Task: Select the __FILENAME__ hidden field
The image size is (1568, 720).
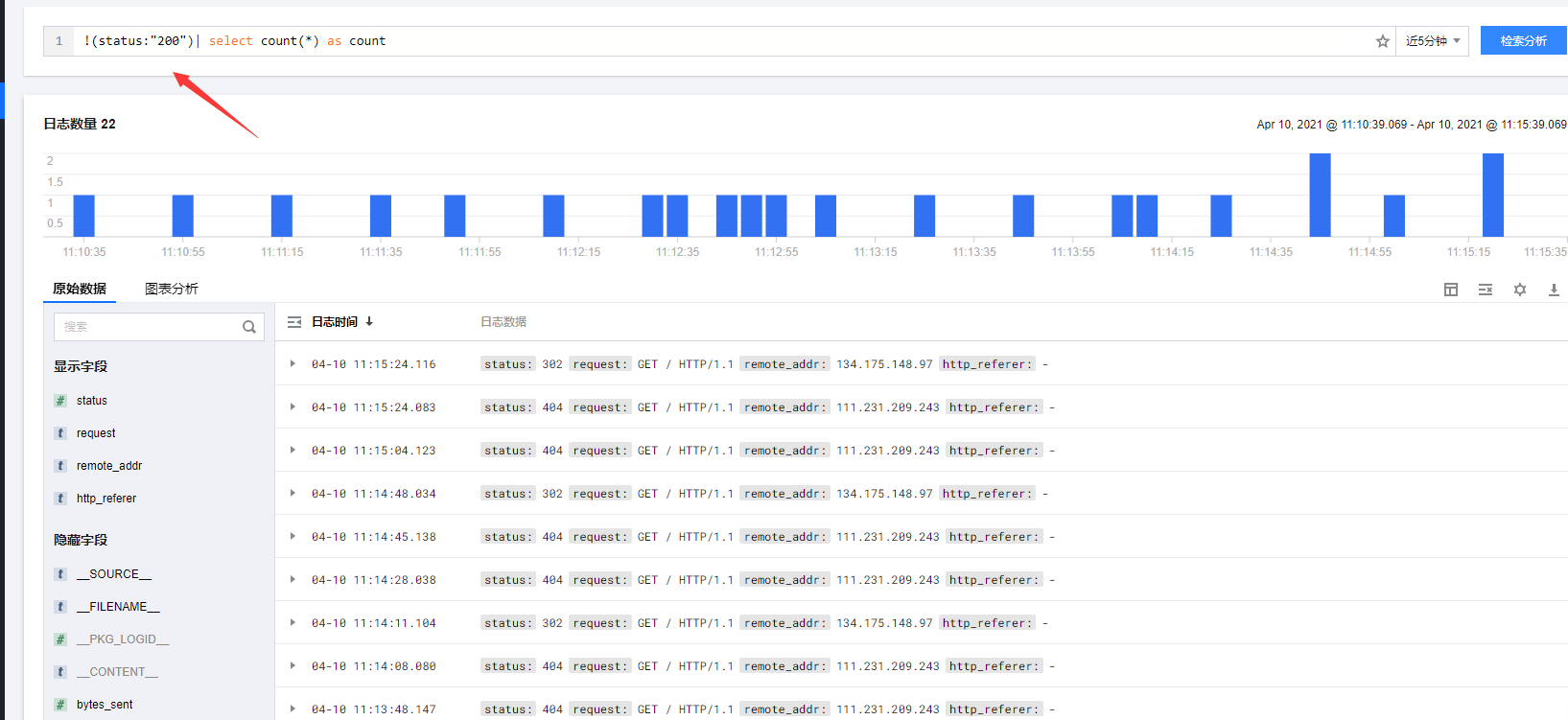Action: click(x=118, y=607)
